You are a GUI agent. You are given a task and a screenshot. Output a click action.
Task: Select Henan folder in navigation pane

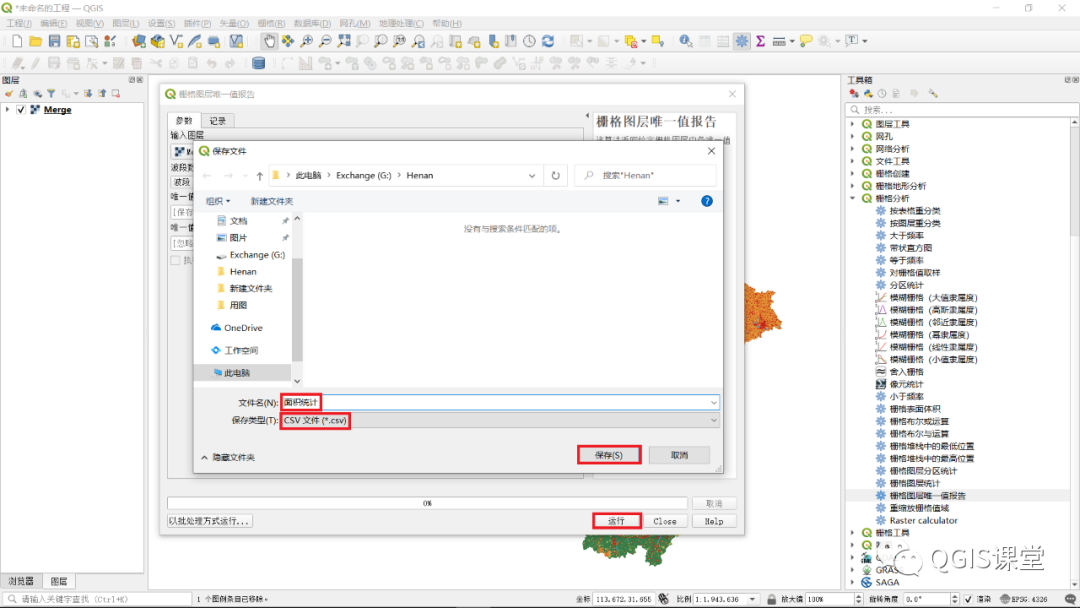pyautogui.click(x=242, y=271)
